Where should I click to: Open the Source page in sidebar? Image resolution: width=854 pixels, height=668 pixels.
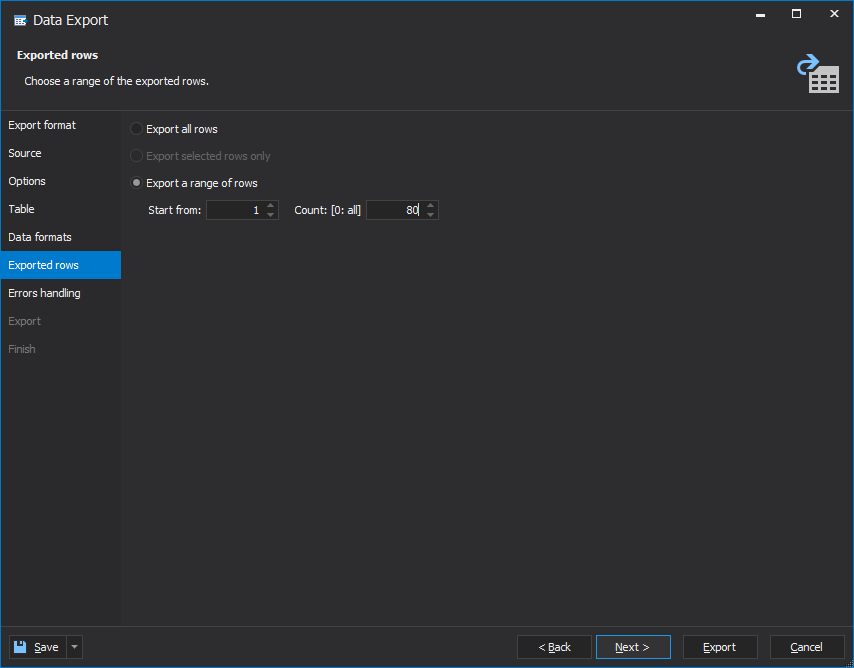click(x=25, y=153)
